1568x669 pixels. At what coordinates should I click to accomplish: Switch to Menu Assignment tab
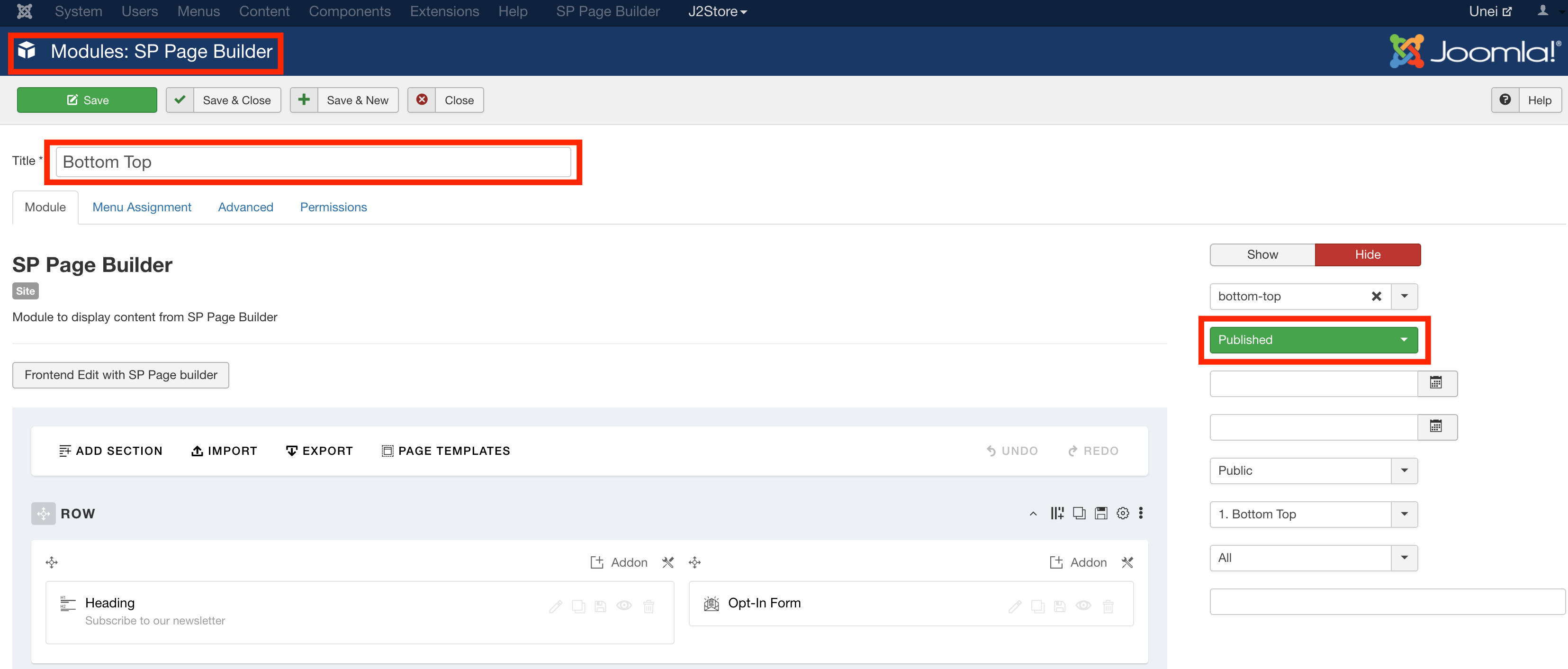click(x=141, y=207)
